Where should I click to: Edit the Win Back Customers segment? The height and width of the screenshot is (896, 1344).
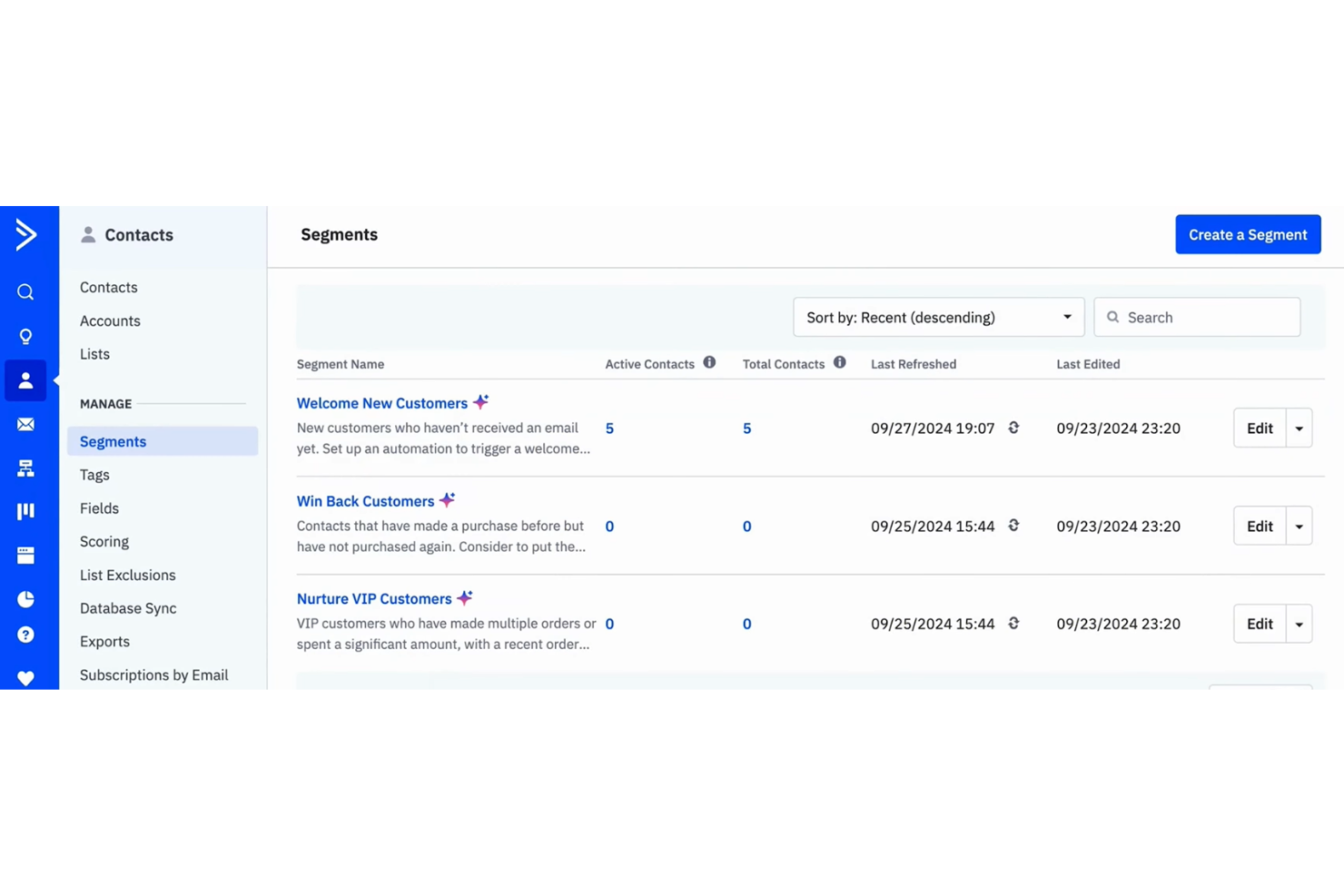(1260, 527)
